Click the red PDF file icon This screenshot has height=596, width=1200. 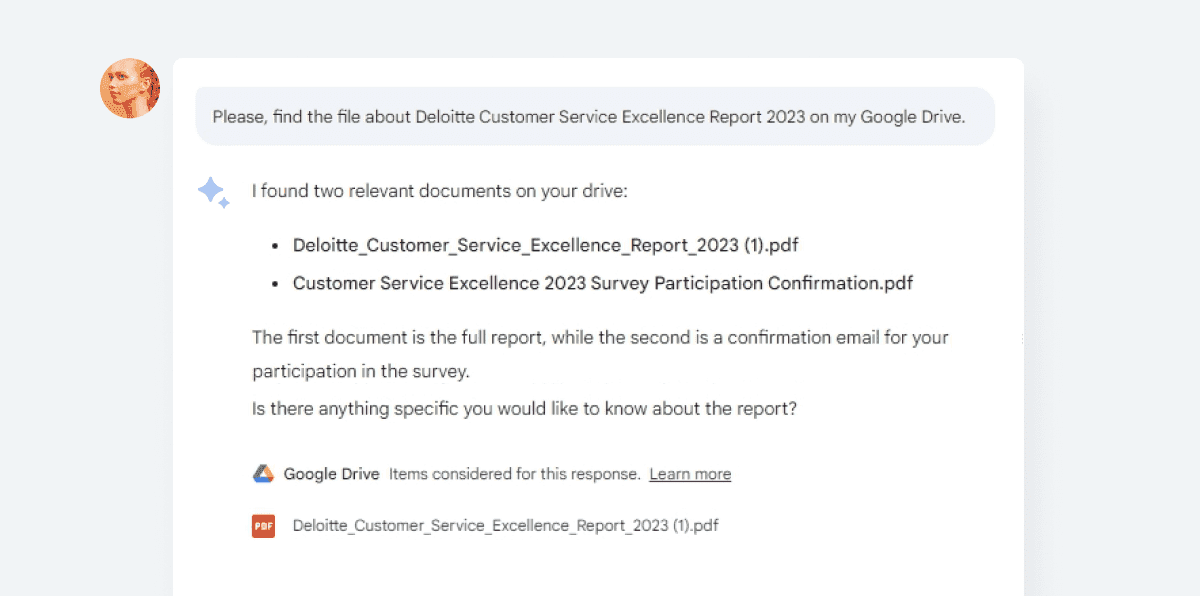[x=263, y=525]
